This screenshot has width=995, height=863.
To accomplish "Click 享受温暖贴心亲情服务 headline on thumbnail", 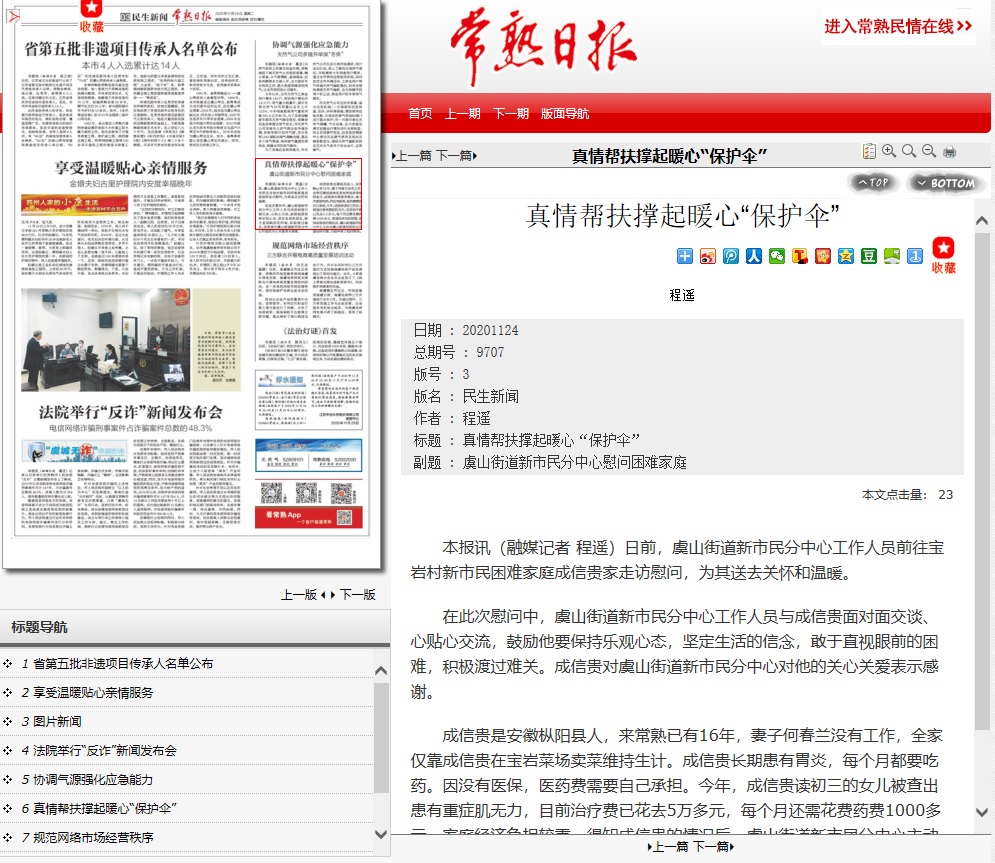I will coord(131,168).
